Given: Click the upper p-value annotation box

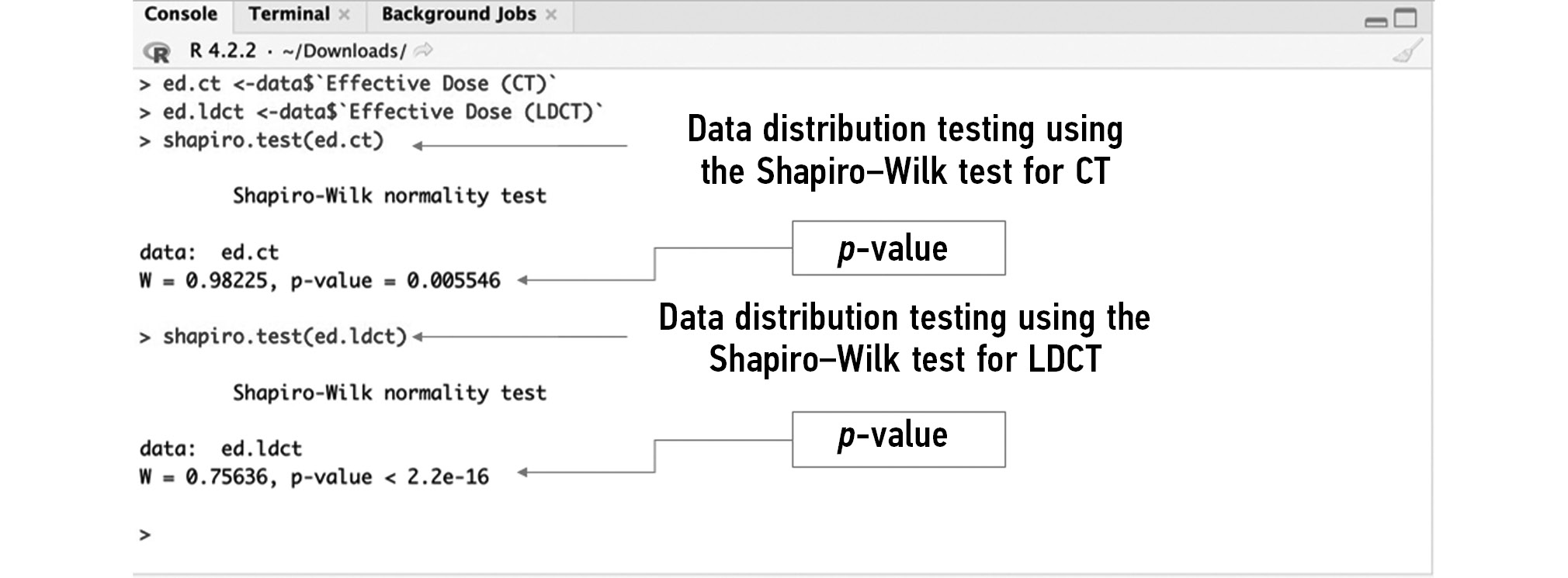Looking at the screenshot, I should click(898, 248).
